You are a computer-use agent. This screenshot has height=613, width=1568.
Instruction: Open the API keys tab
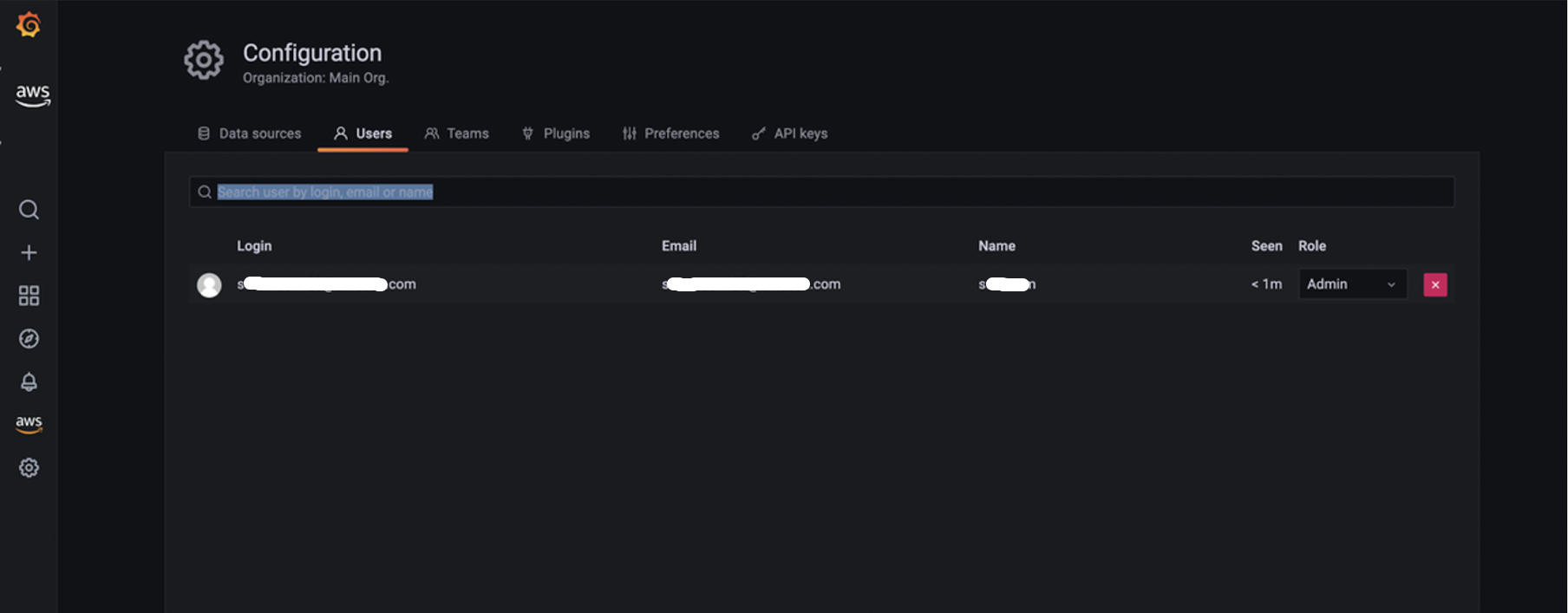point(790,134)
